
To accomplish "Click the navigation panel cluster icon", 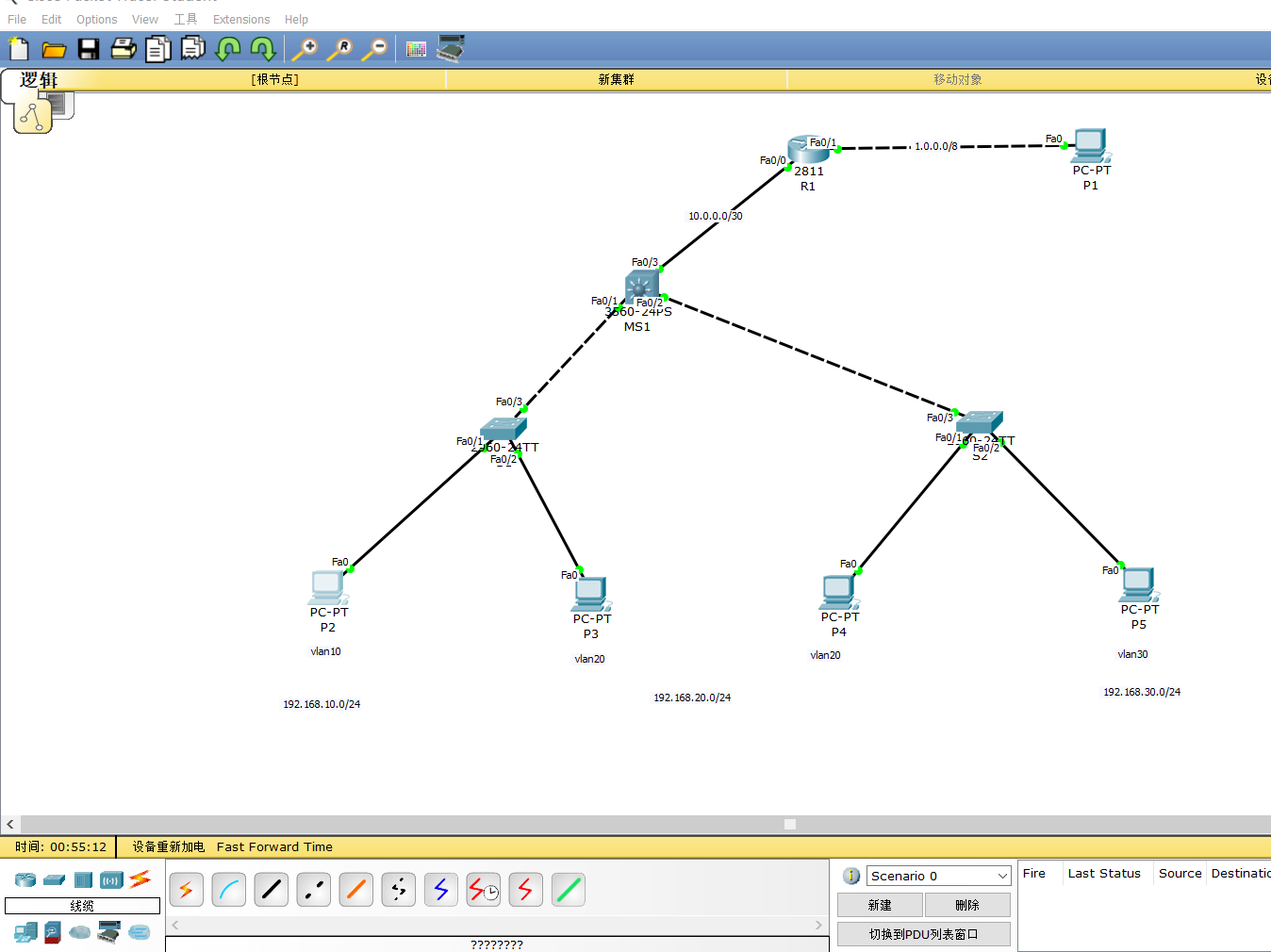I will [x=33, y=116].
